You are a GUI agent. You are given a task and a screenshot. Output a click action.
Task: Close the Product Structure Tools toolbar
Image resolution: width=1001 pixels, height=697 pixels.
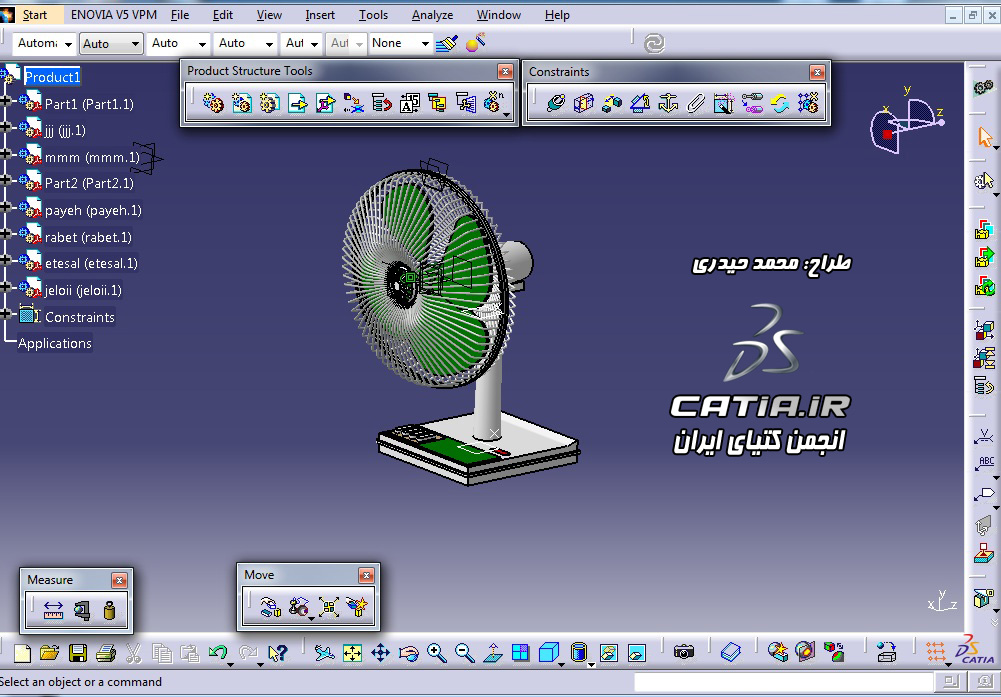click(505, 71)
